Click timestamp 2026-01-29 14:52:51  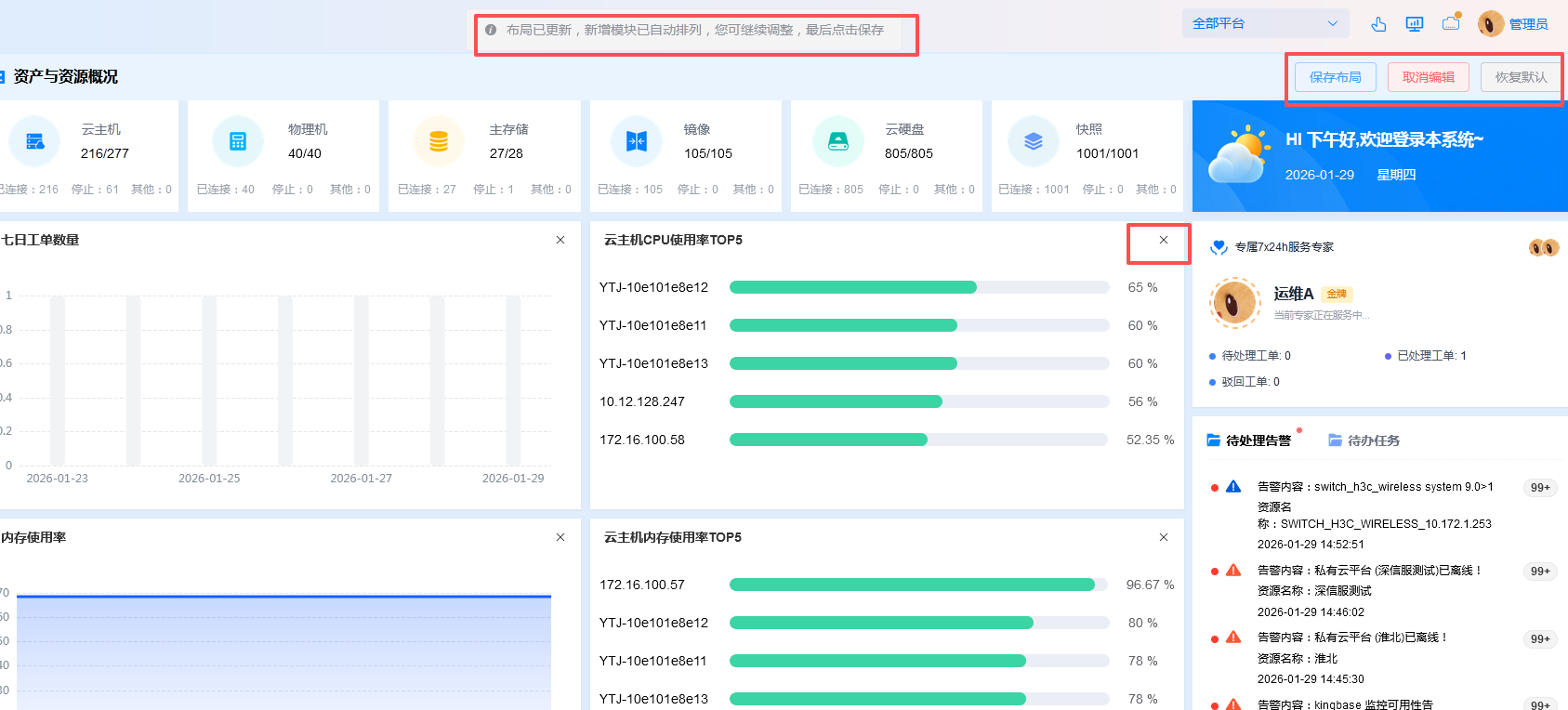[x=1311, y=545]
